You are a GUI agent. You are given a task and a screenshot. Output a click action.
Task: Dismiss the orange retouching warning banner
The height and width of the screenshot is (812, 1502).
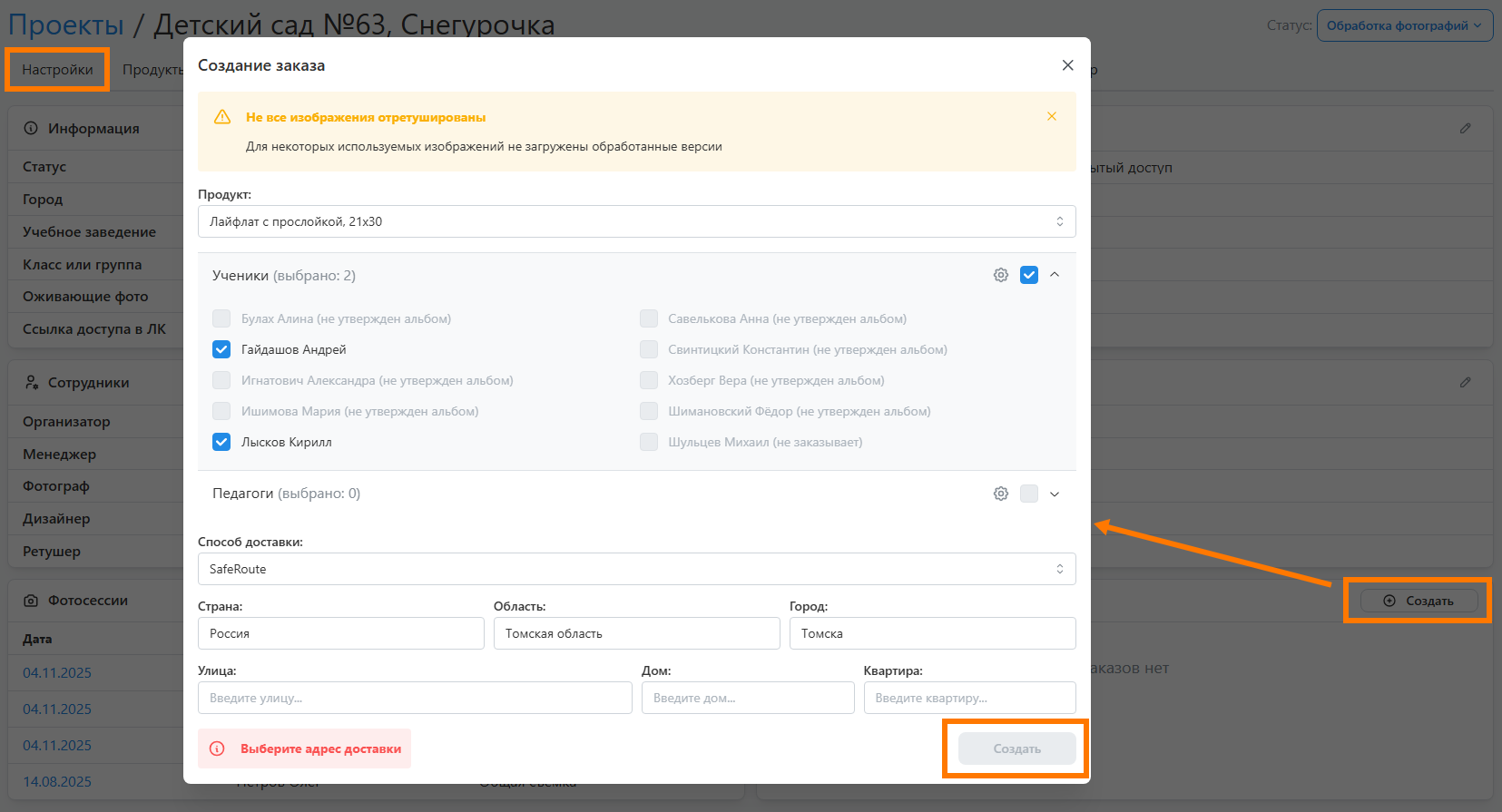(x=1051, y=116)
